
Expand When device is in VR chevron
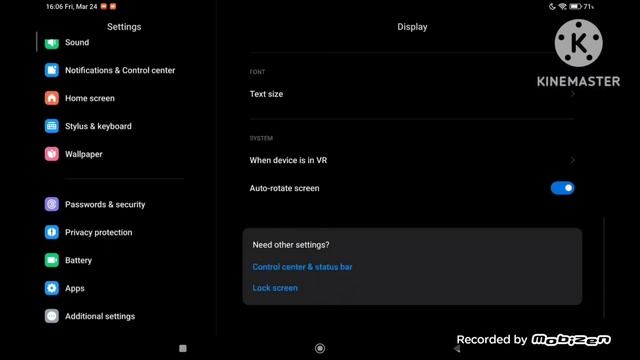tap(573, 160)
